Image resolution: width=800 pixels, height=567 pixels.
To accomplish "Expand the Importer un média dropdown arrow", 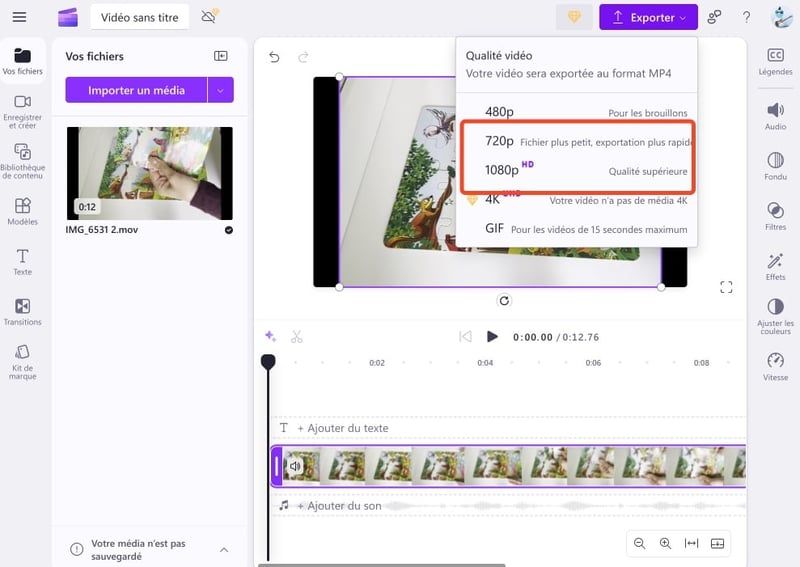I will coord(220,90).
